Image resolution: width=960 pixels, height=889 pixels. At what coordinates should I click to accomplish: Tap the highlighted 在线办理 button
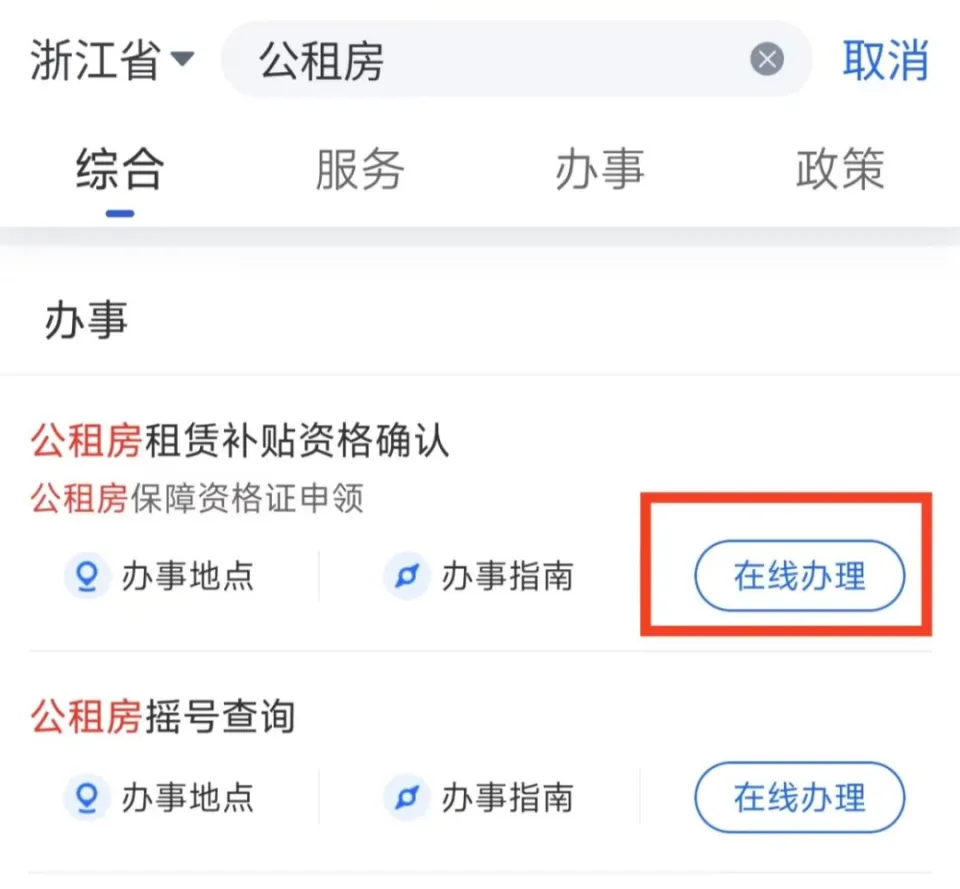[x=799, y=576]
